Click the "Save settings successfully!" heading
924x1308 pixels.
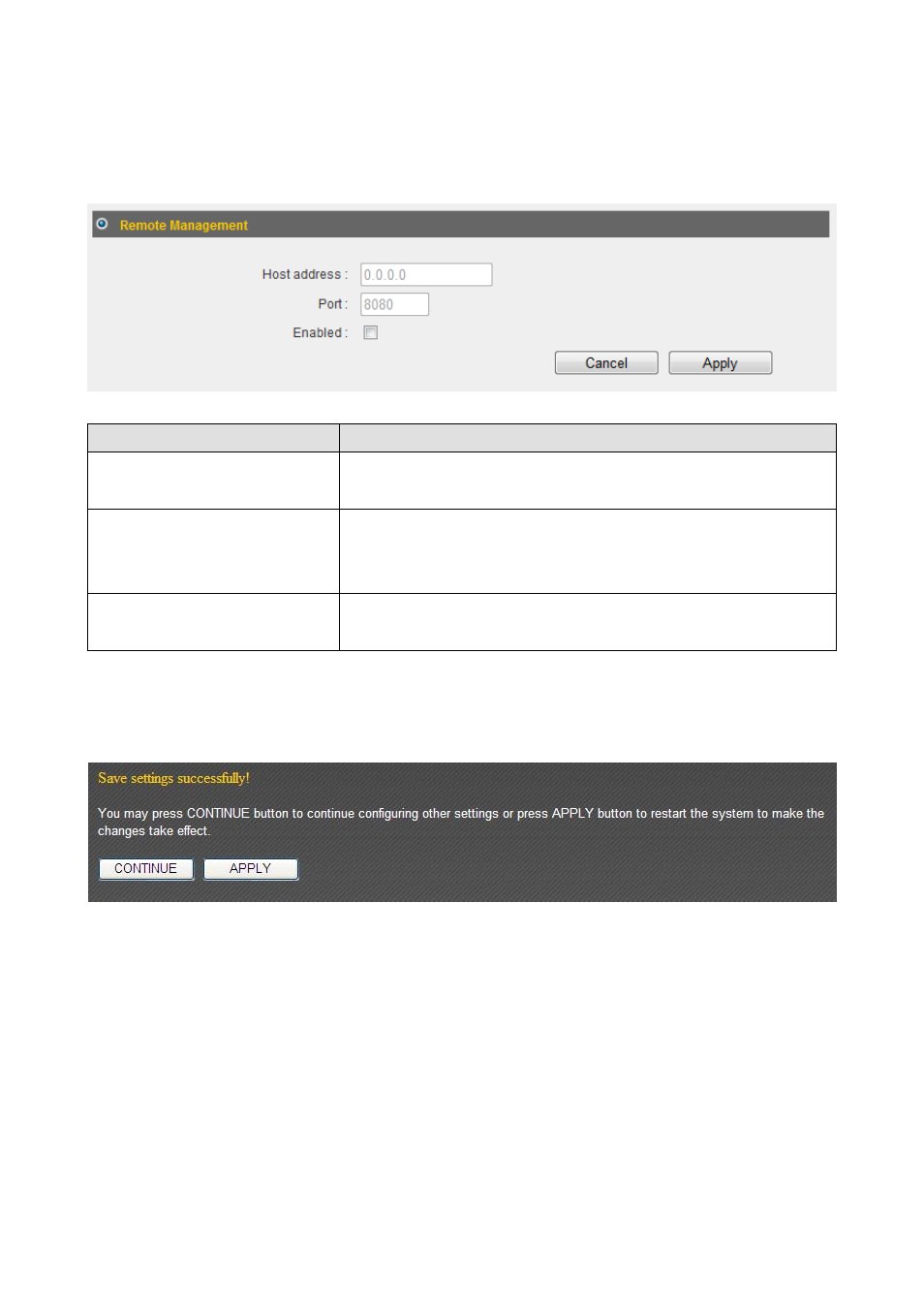tap(173, 778)
